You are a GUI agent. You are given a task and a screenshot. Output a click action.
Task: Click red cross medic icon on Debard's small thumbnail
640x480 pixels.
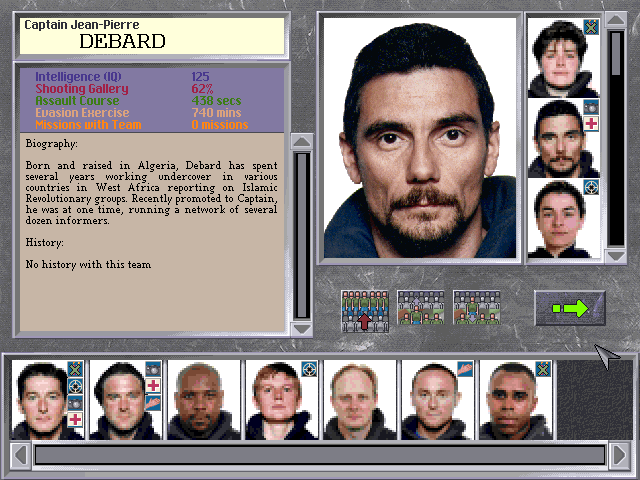pos(591,123)
